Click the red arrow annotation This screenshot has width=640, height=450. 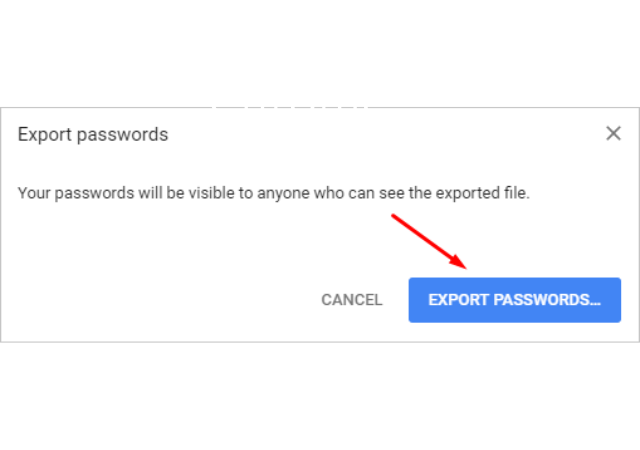coord(429,241)
